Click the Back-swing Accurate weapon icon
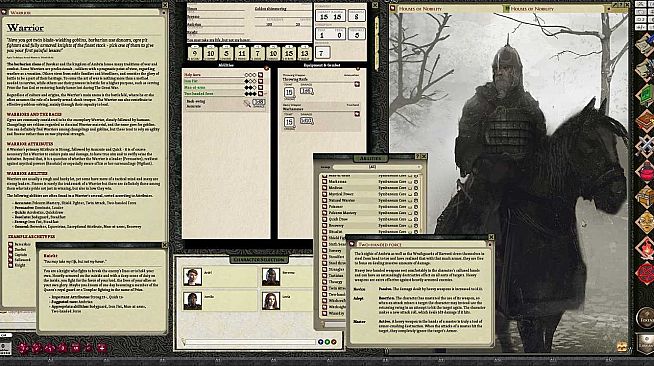 247,104
